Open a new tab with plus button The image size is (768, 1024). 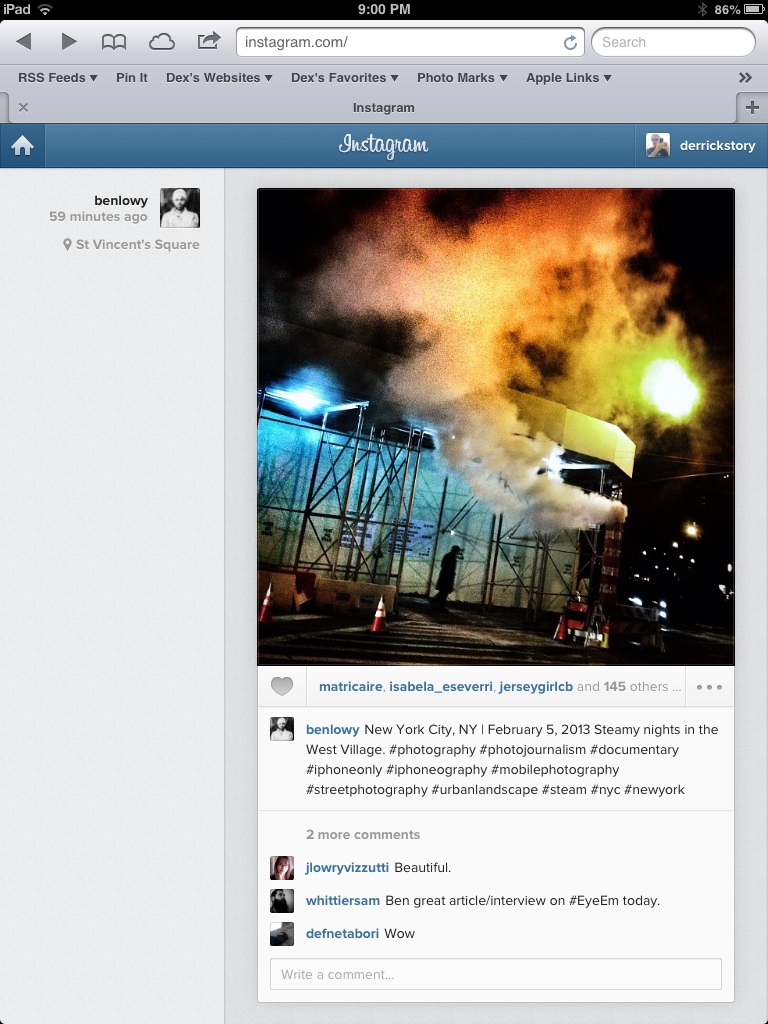[x=752, y=108]
